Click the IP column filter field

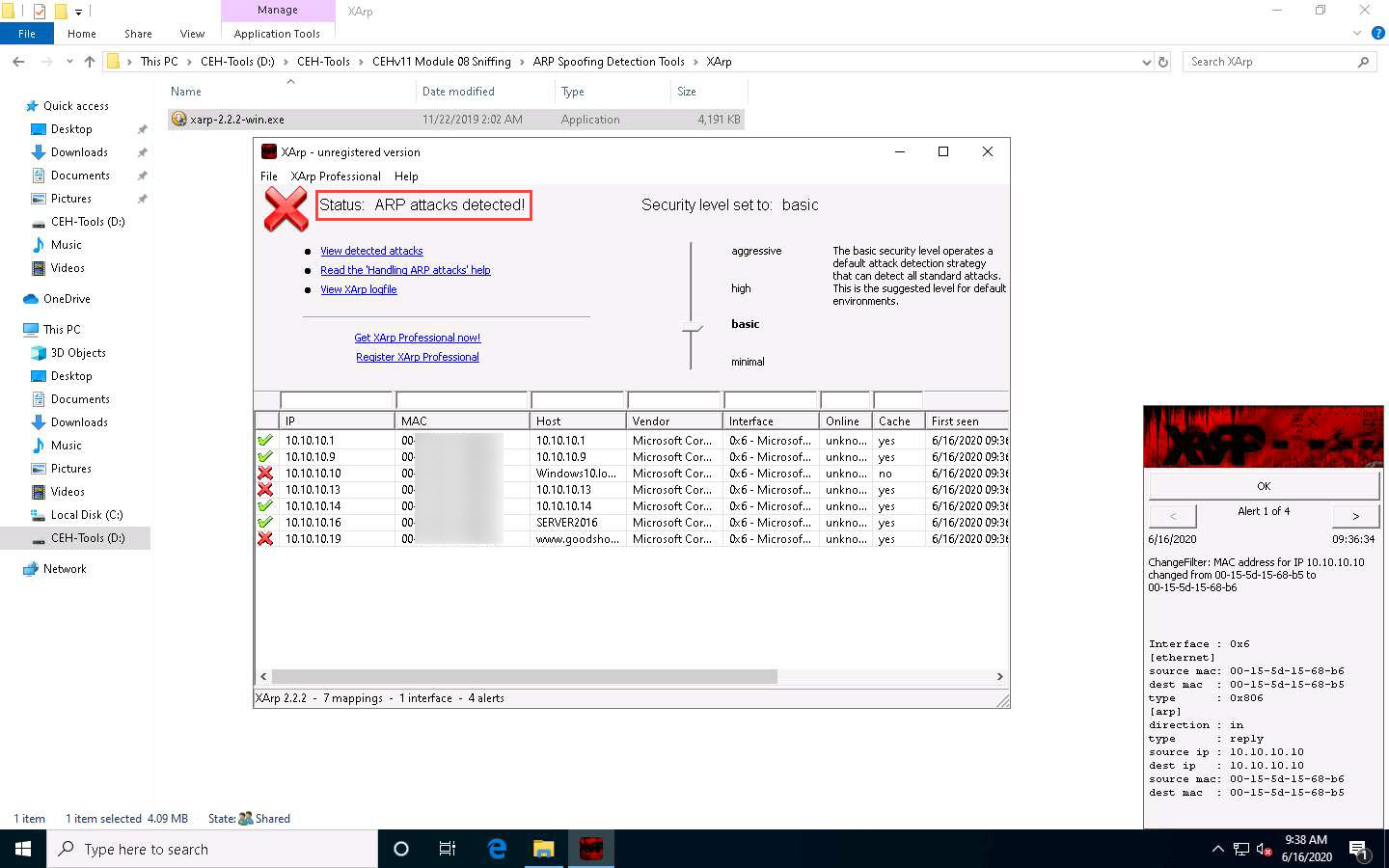click(337, 400)
